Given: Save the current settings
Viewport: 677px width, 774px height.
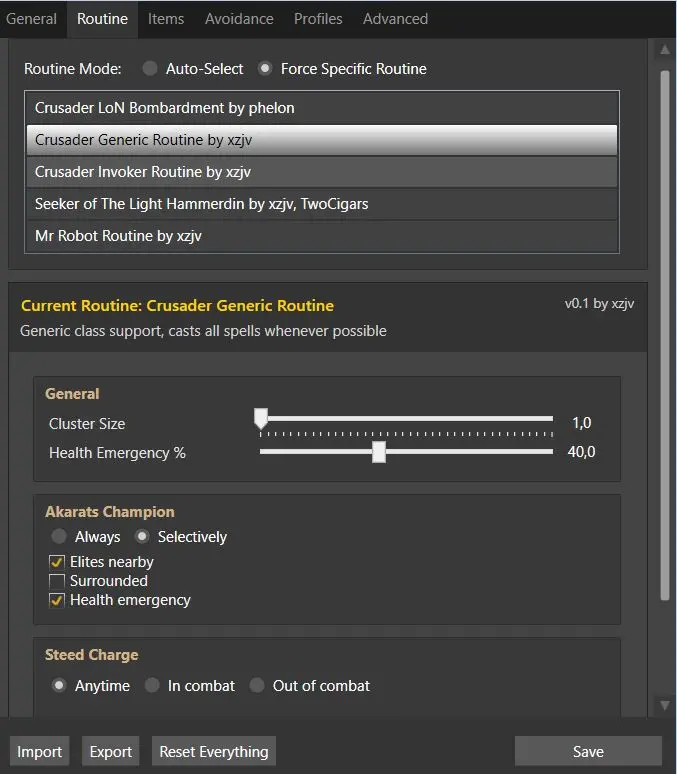Looking at the screenshot, I should [x=588, y=751].
